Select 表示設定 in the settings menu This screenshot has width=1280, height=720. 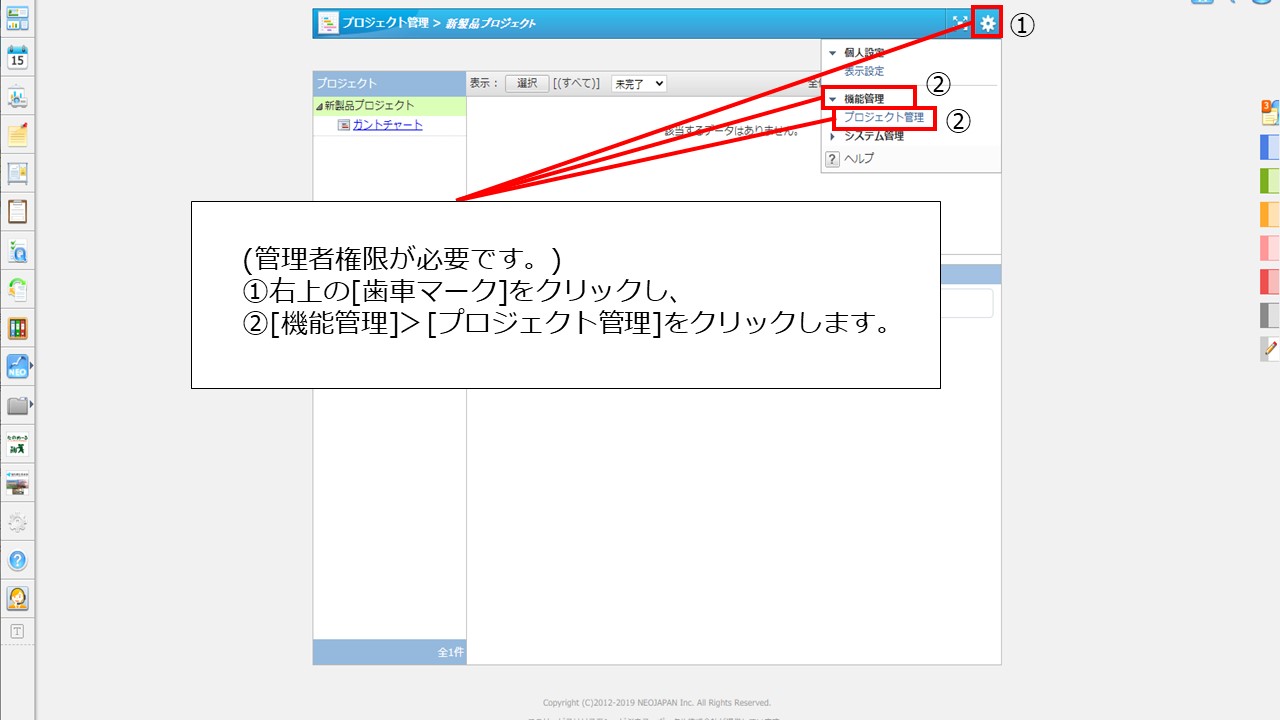864,71
